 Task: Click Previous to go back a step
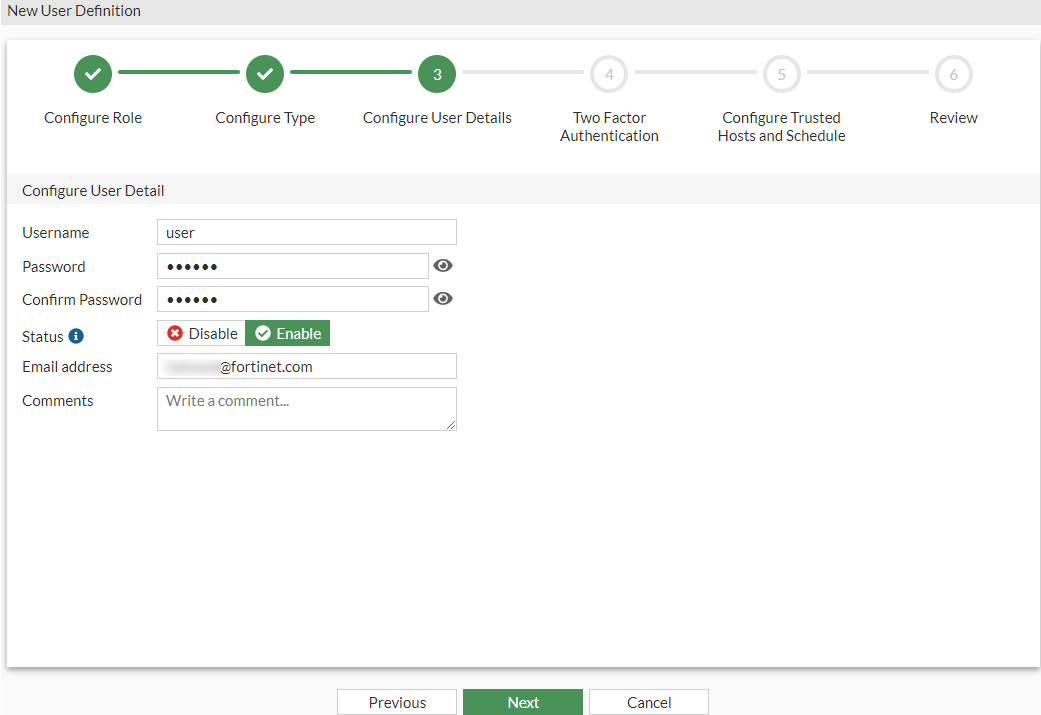pos(396,701)
